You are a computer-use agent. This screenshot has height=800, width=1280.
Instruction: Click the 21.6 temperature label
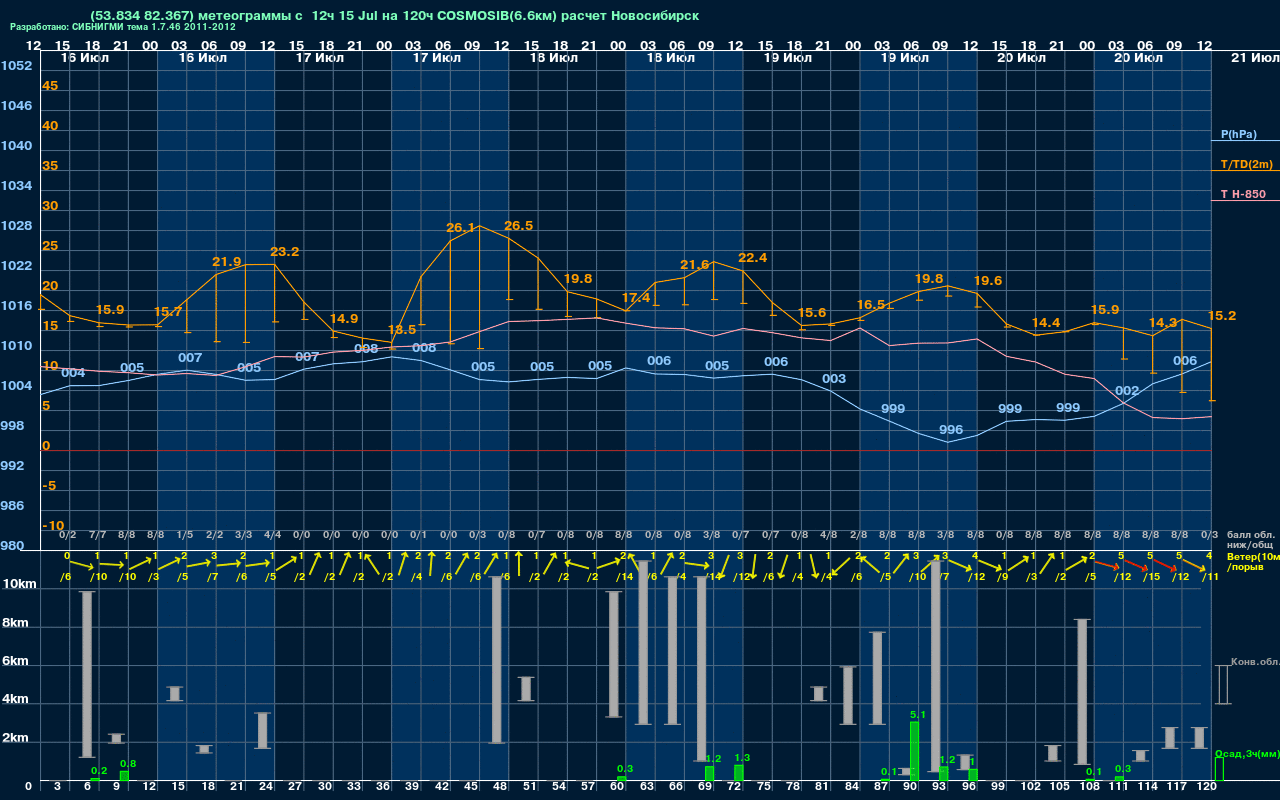click(694, 265)
